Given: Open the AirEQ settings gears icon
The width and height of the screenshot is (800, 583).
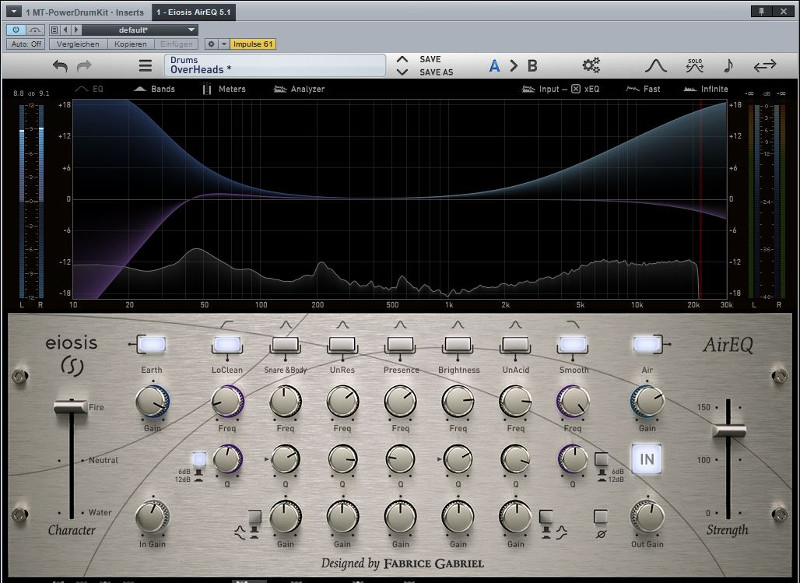Looking at the screenshot, I should 591,65.
